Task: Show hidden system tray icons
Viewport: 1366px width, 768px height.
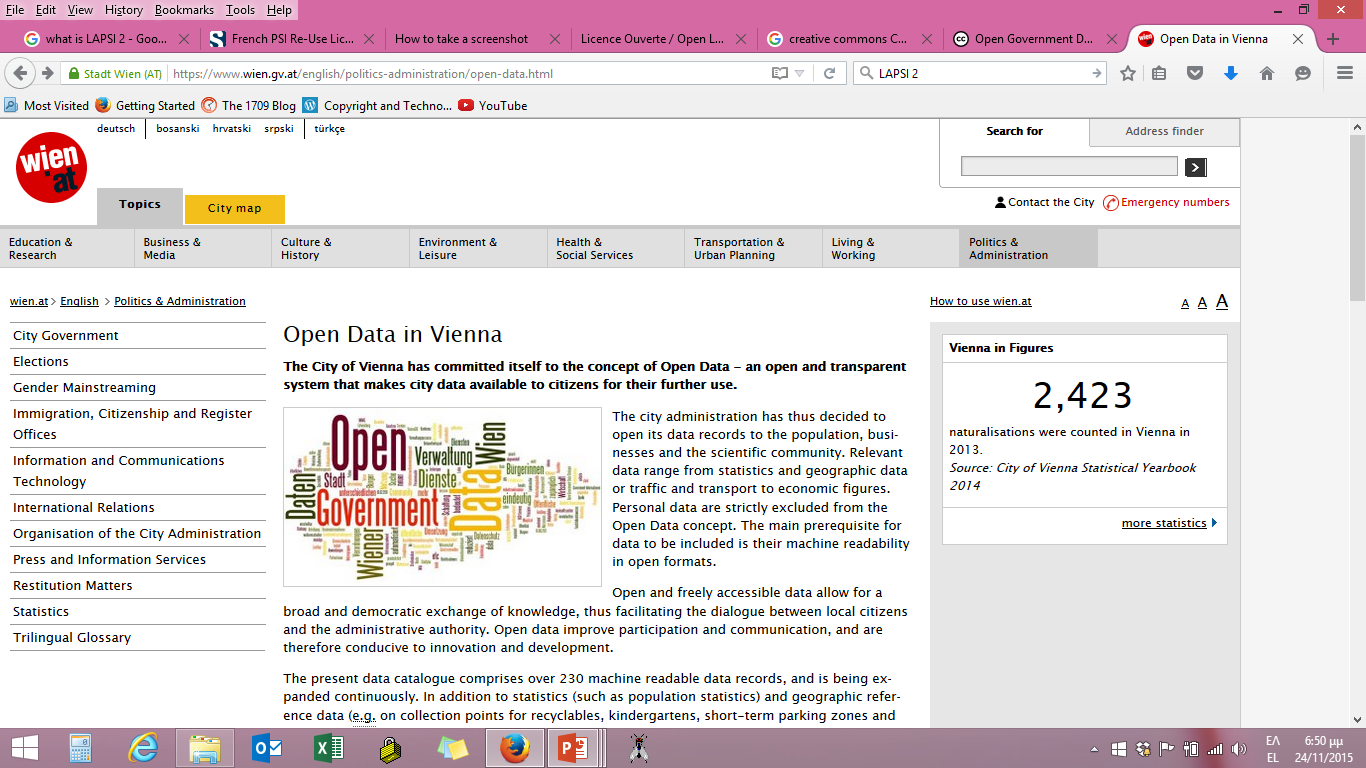Action: (x=1094, y=748)
